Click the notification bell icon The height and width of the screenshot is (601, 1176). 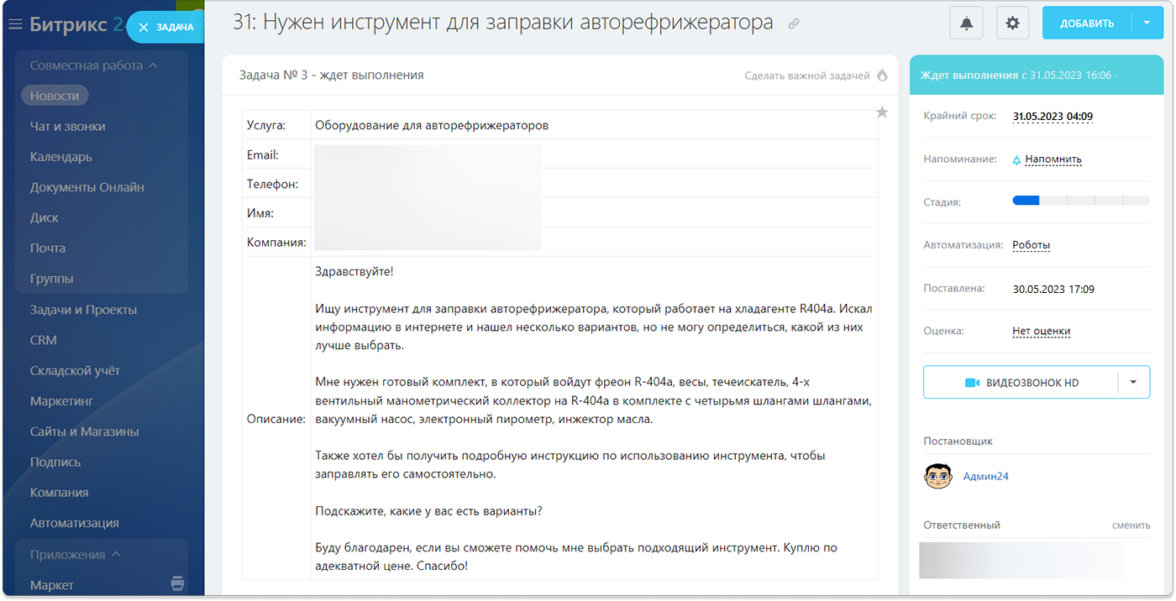tap(966, 23)
